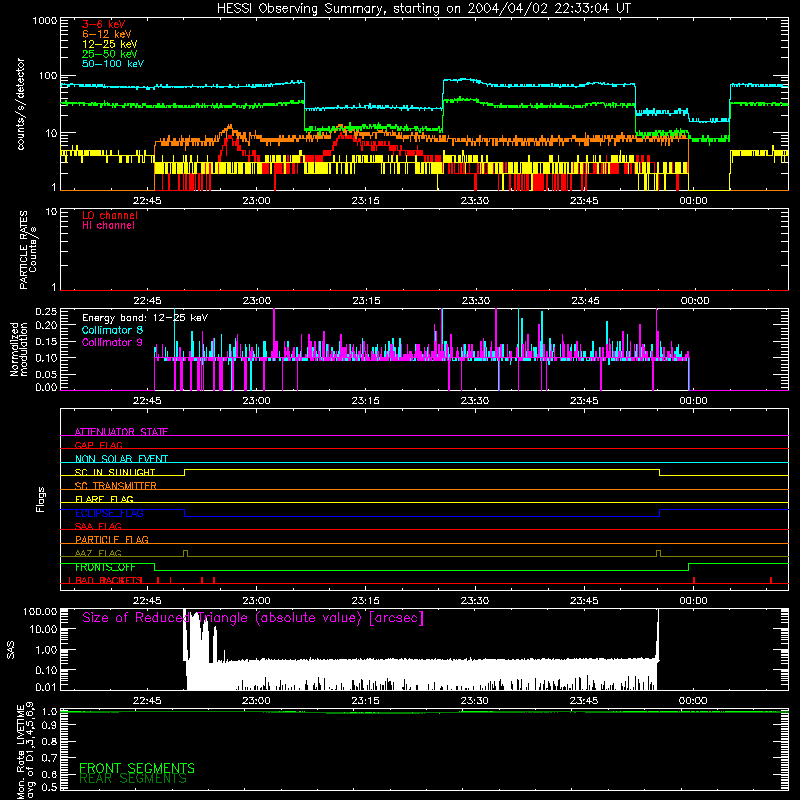
Task: Select the Collimator 8 legend entry
Action: tap(112, 330)
